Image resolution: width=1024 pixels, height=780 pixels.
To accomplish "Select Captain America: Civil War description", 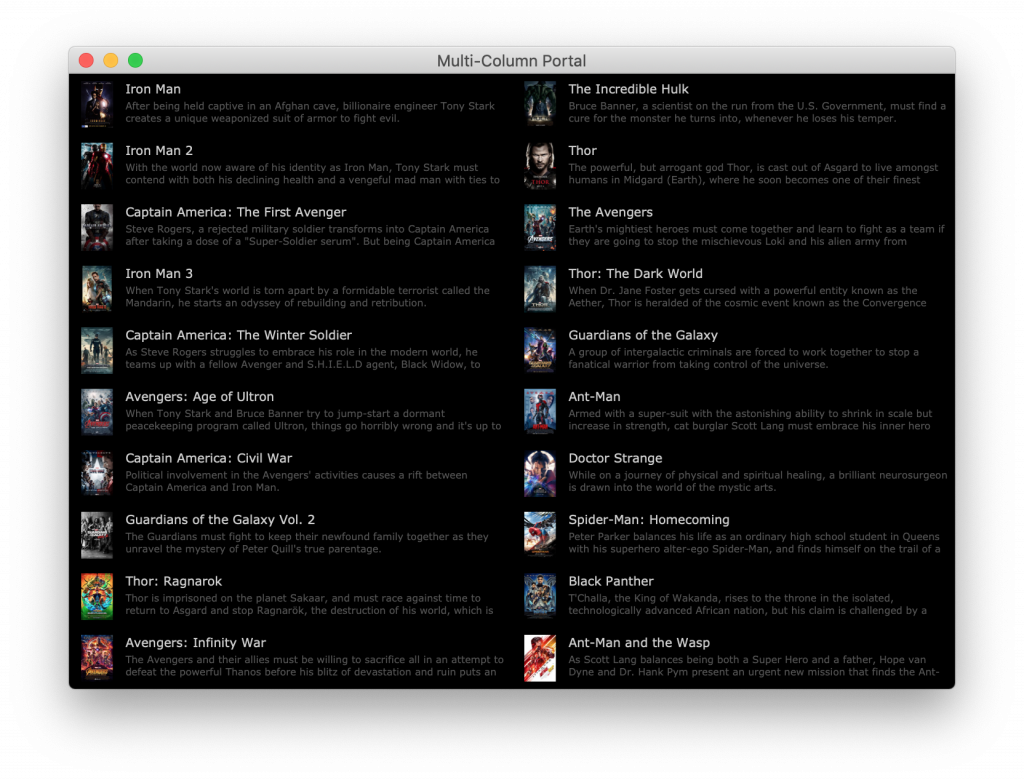I will pyautogui.click(x=296, y=482).
